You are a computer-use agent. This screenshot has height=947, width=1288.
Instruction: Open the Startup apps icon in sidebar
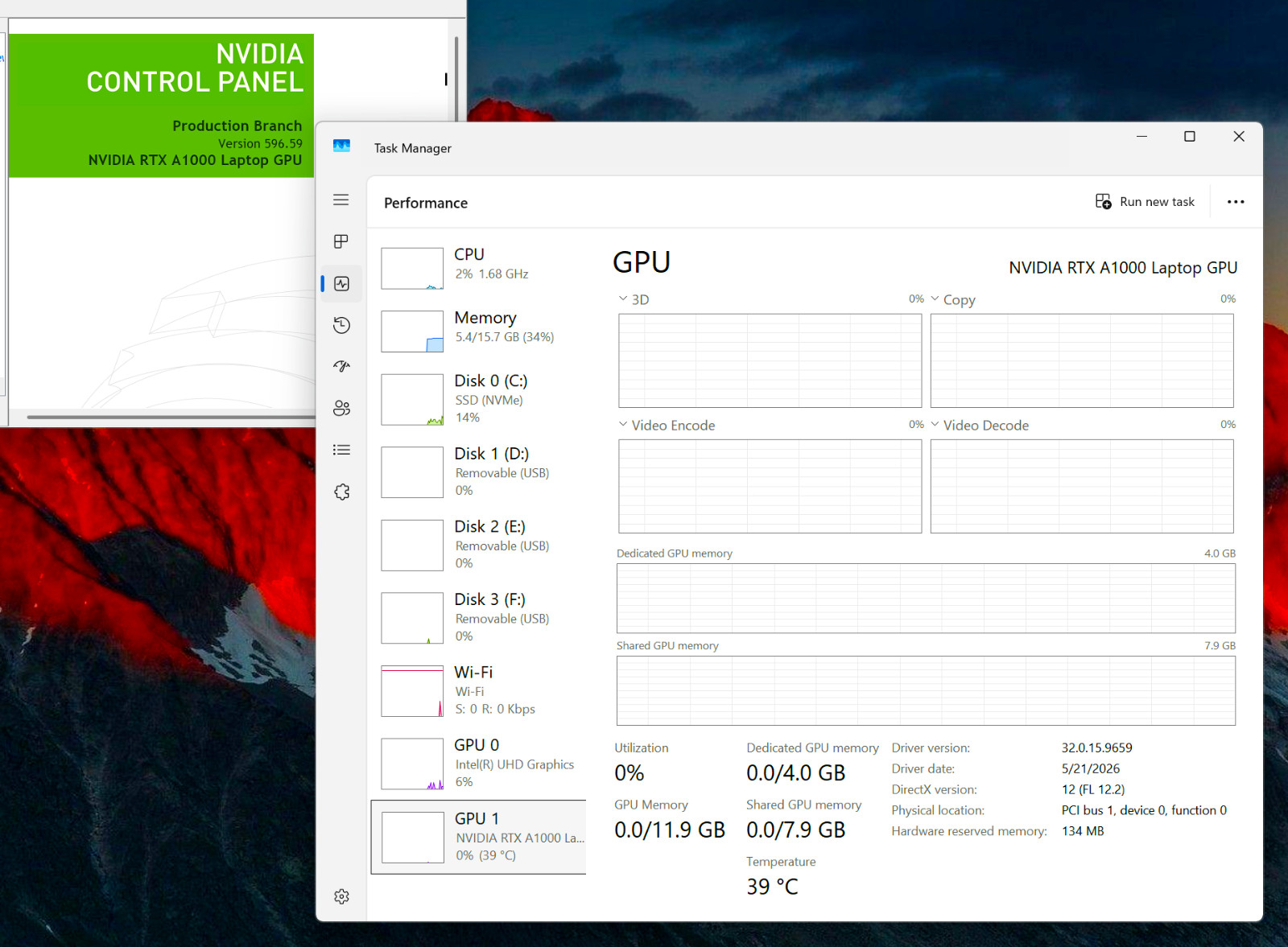click(x=341, y=366)
